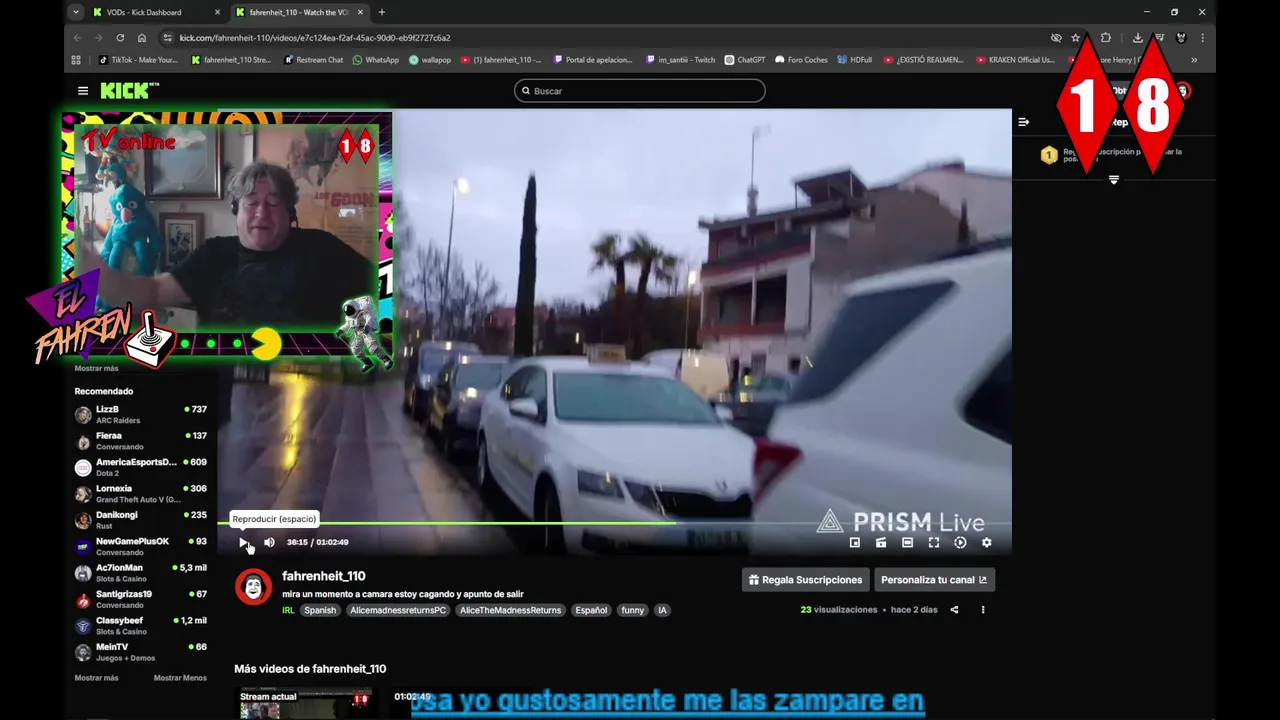1280x720 pixels.
Task: Open MeinTV recommended channel
Action: pos(141,651)
